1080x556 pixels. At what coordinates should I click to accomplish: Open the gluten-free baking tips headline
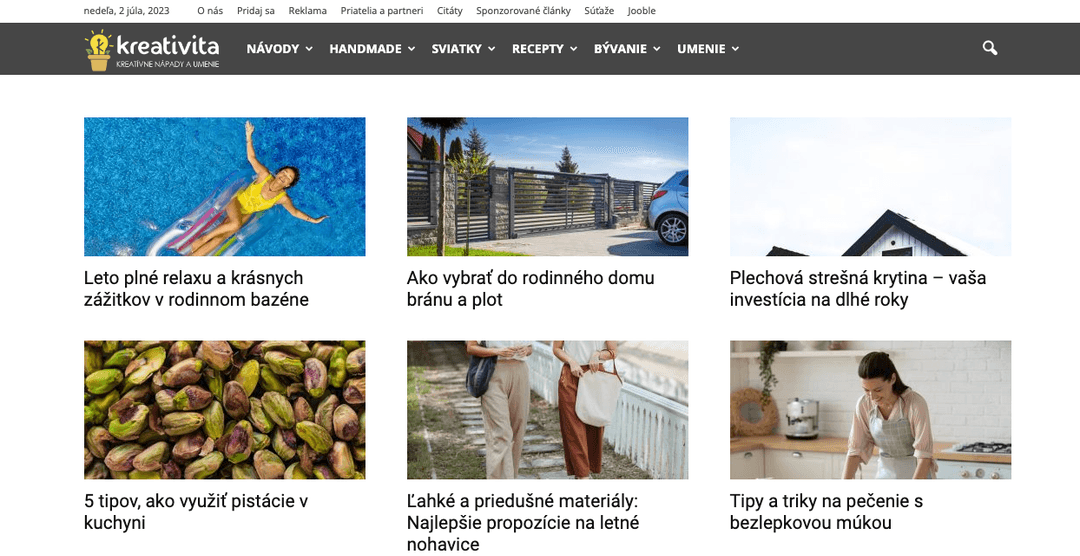tap(826, 512)
